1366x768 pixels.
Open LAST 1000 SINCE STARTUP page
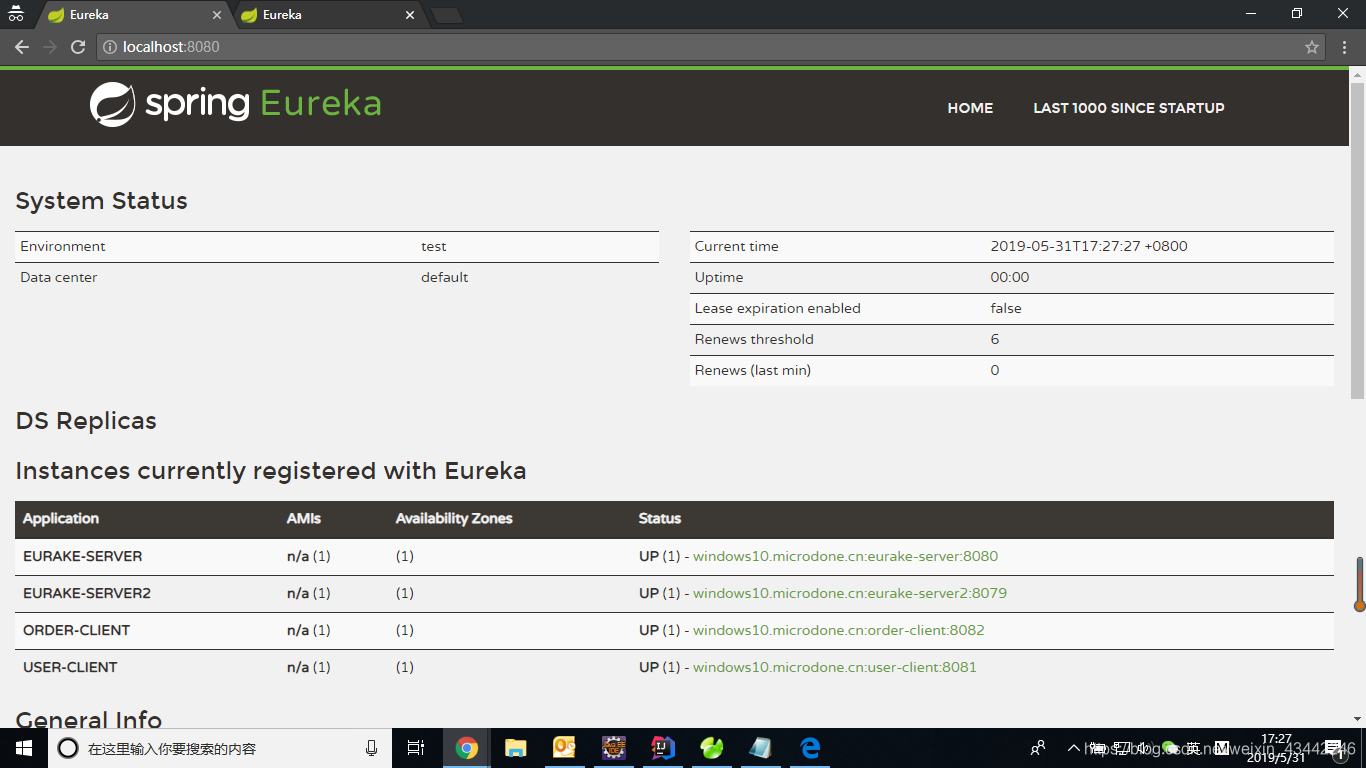[1129, 108]
